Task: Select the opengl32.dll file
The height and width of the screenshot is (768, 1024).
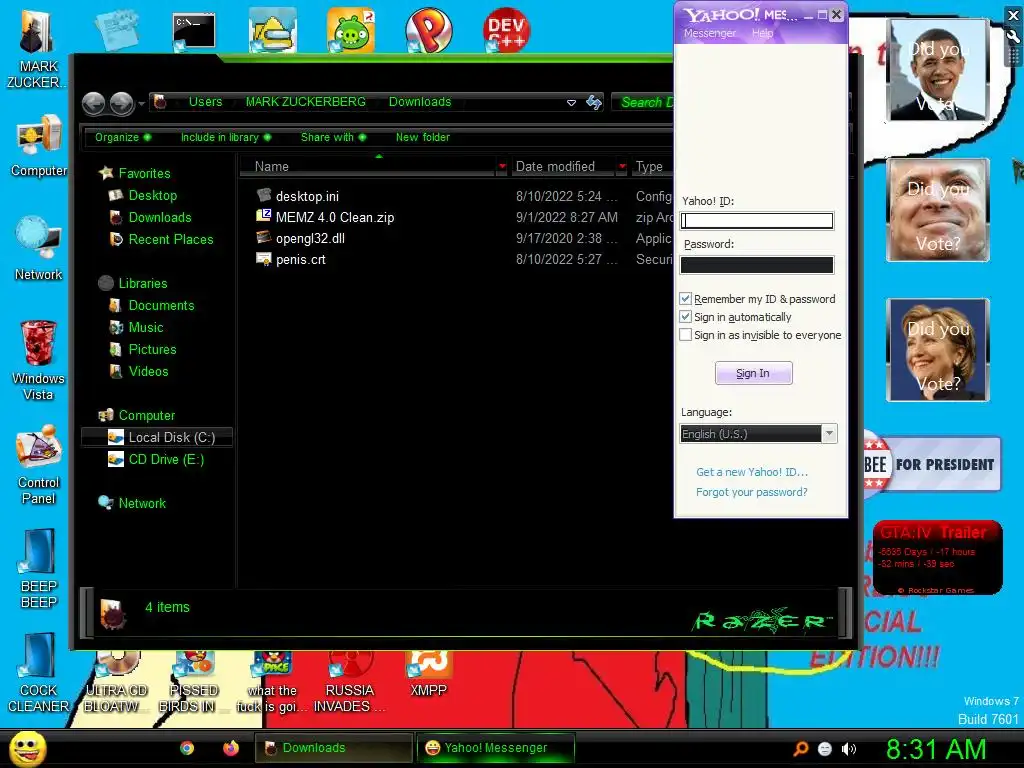Action: 310,238
